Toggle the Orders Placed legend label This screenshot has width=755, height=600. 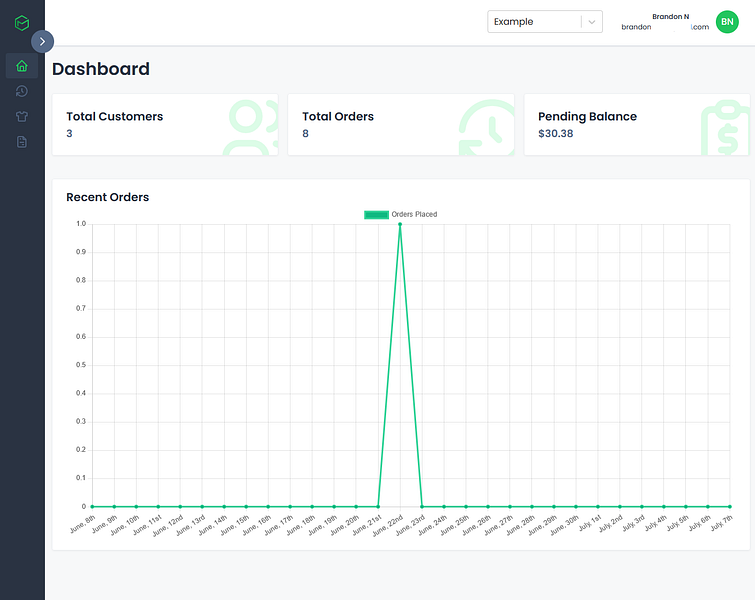coord(414,214)
